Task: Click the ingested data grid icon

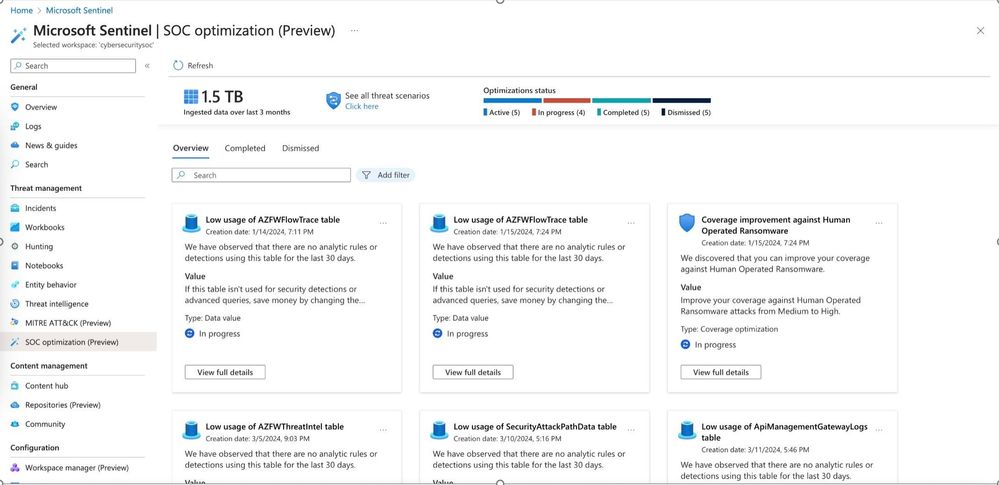Action: tap(190, 97)
